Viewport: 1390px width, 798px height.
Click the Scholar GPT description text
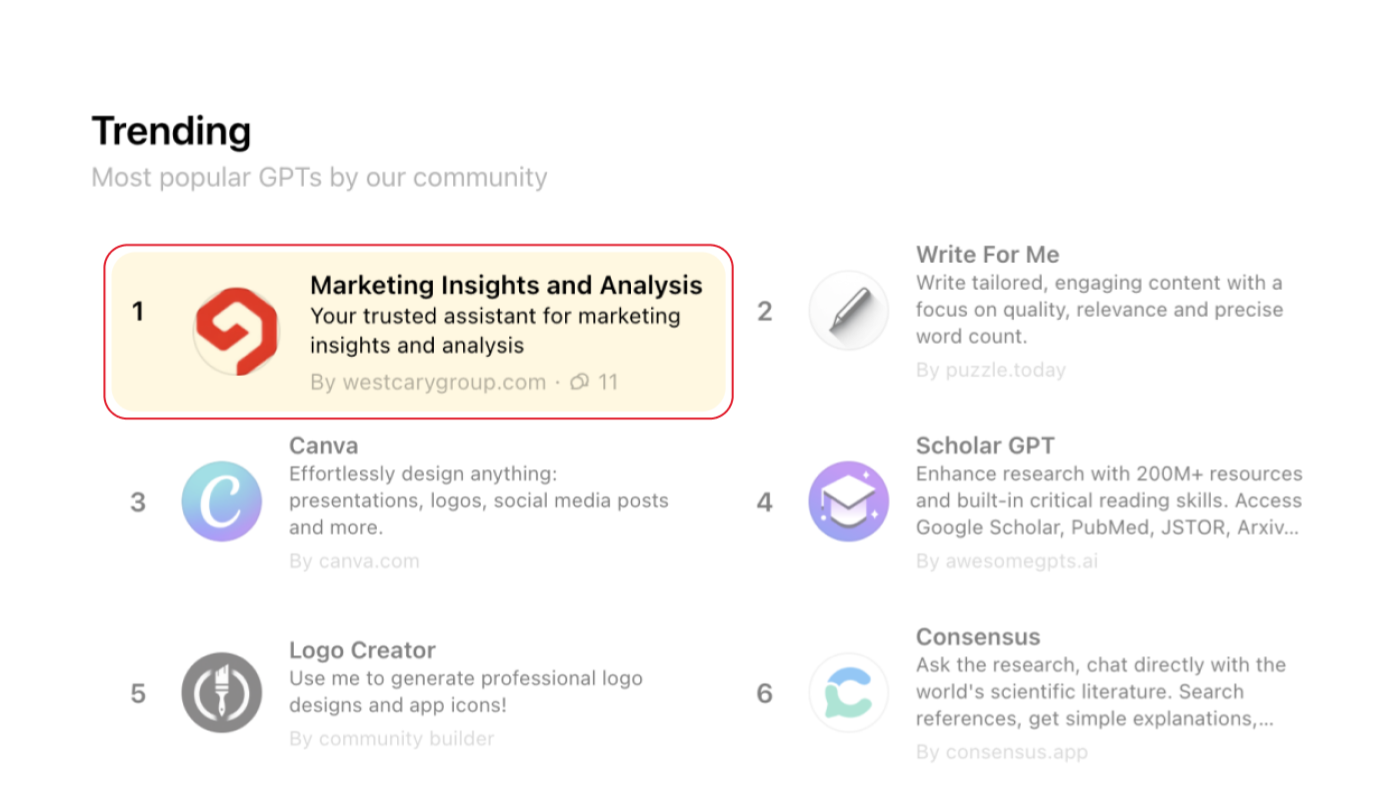(1108, 501)
